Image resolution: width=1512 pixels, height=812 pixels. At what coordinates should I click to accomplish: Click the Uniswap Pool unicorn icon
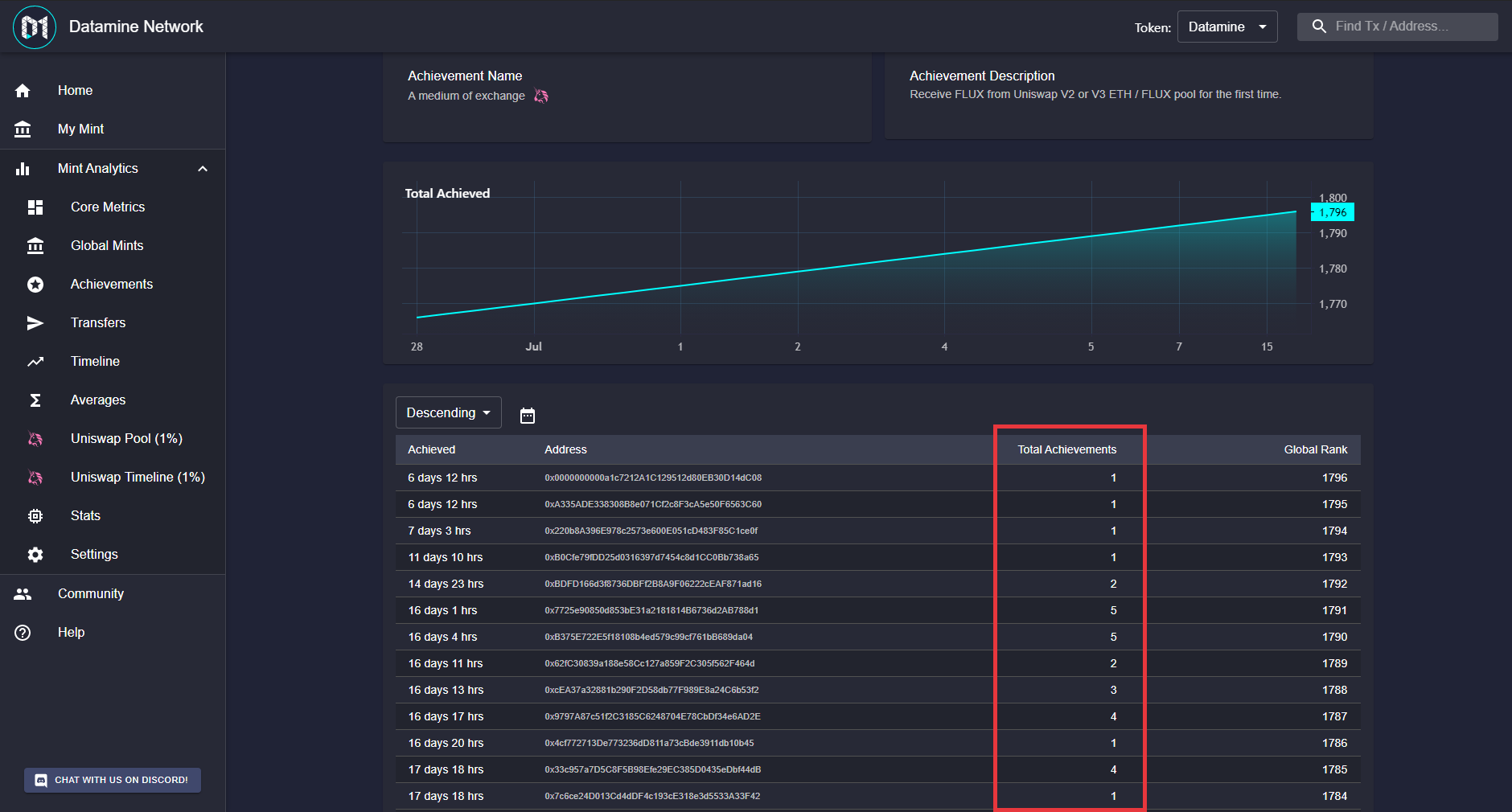(x=35, y=439)
